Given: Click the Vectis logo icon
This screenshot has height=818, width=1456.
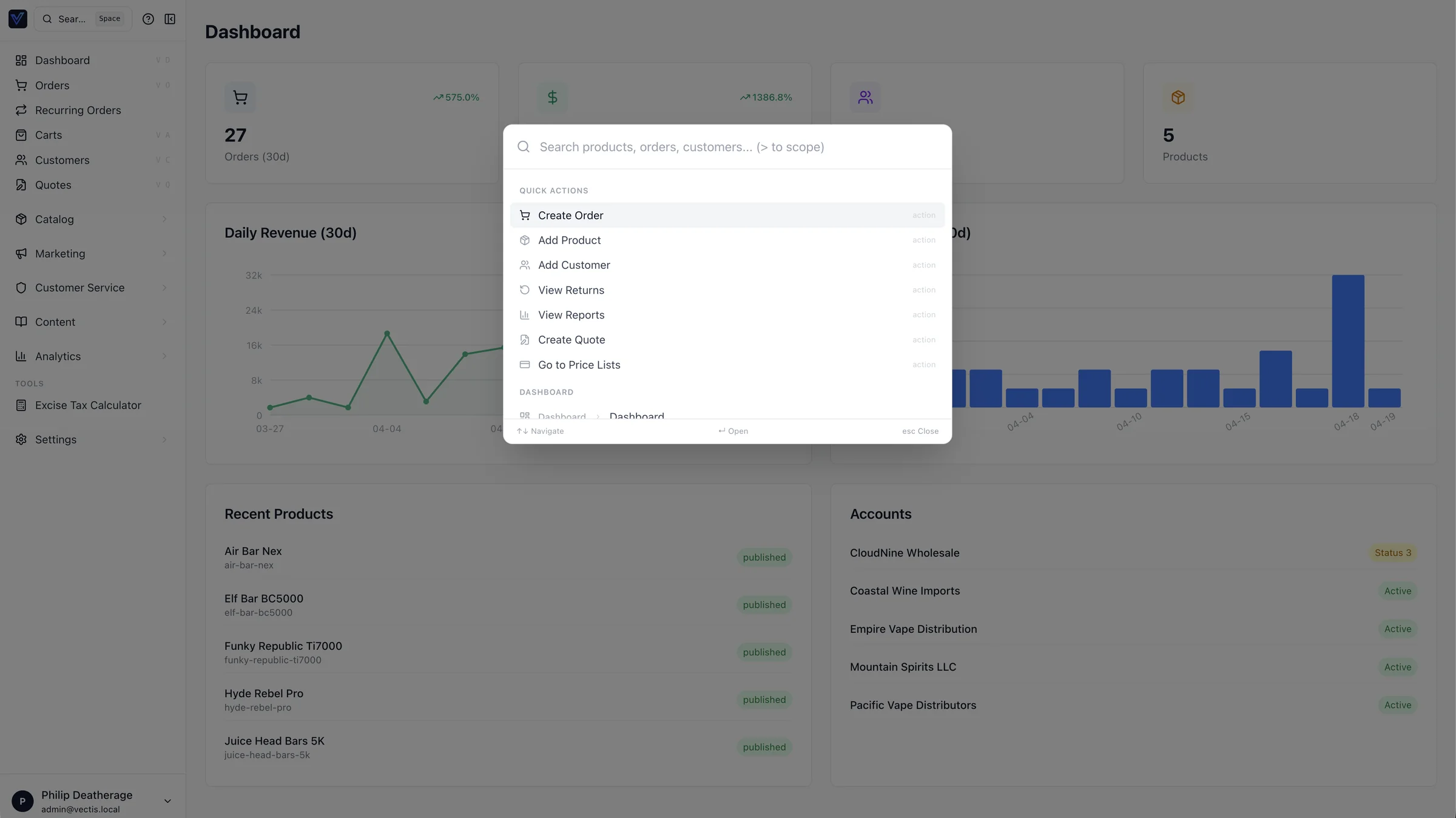Looking at the screenshot, I should tap(18, 19).
